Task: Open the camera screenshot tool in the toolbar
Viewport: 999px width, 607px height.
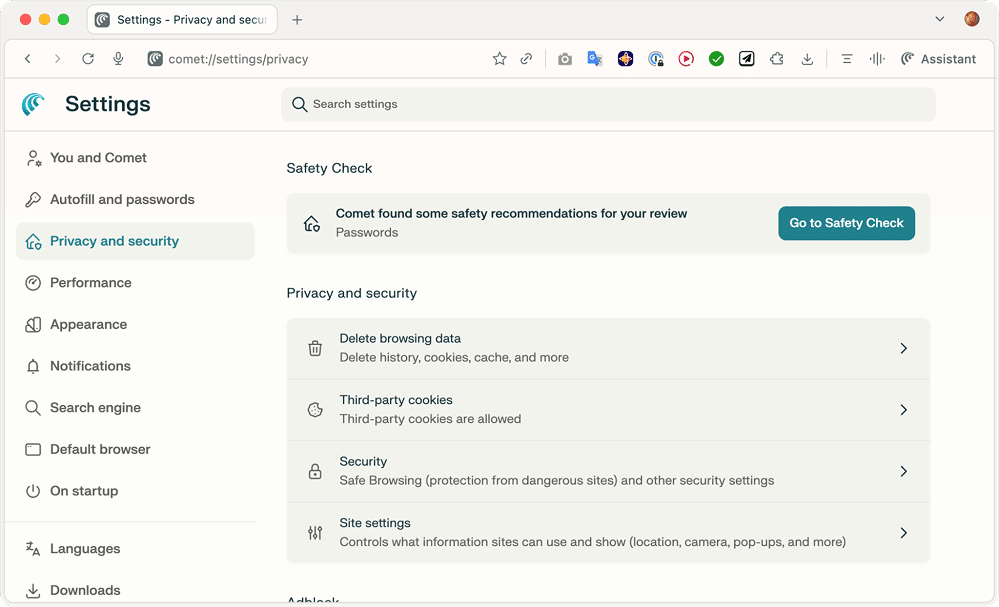Action: 564,59
